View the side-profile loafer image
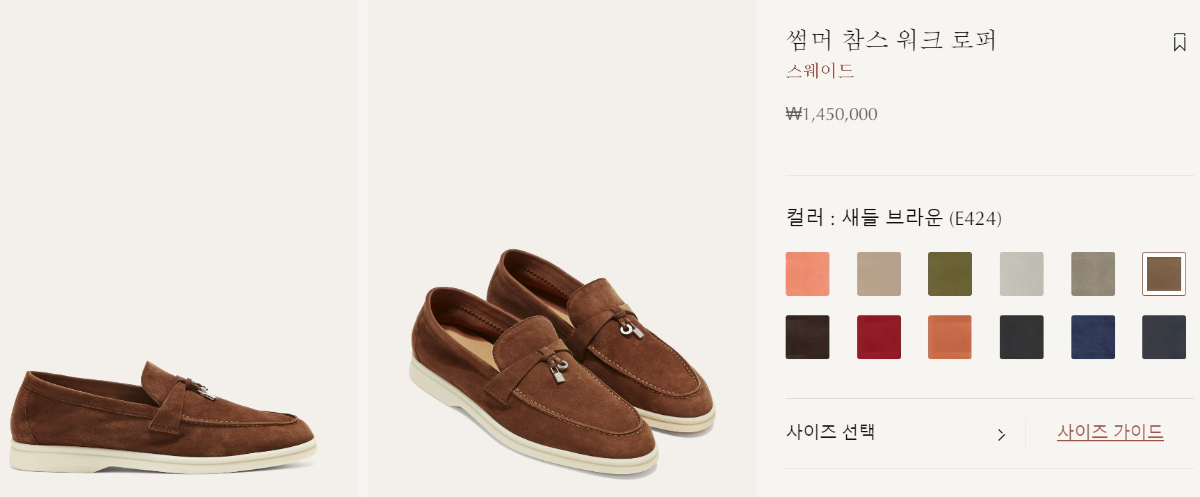This screenshot has height=497, width=1200. click(179, 248)
